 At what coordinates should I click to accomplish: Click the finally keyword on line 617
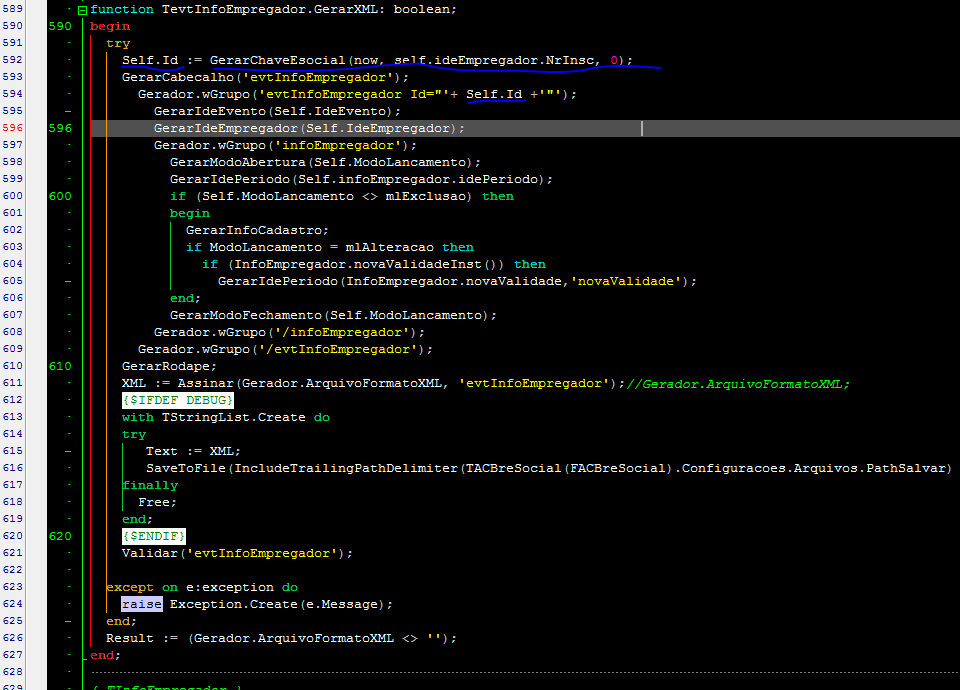[x=150, y=486]
